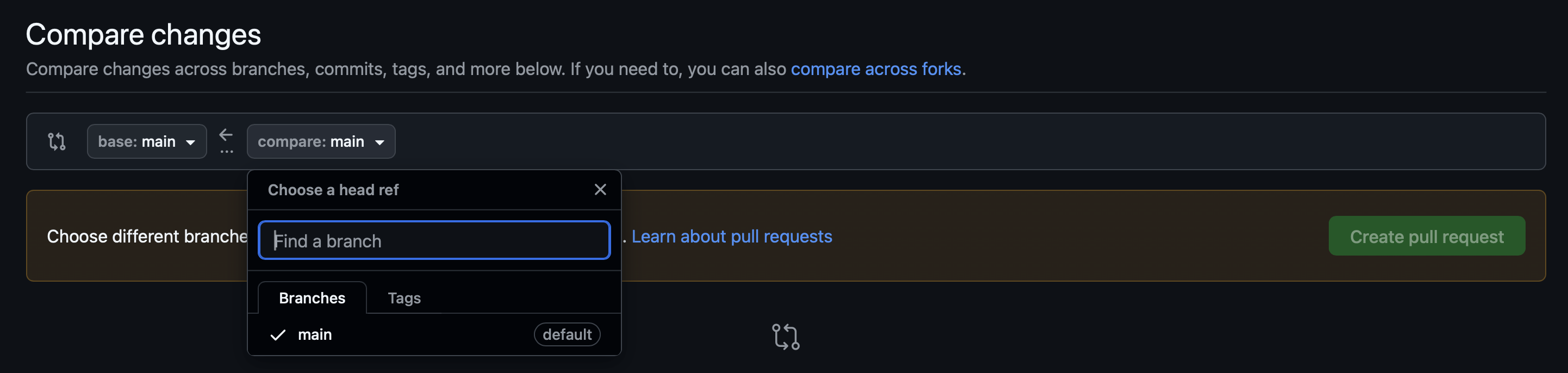1568x373 pixels.
Task: Click the Compare changes page heading
Action: coord(143,35)
